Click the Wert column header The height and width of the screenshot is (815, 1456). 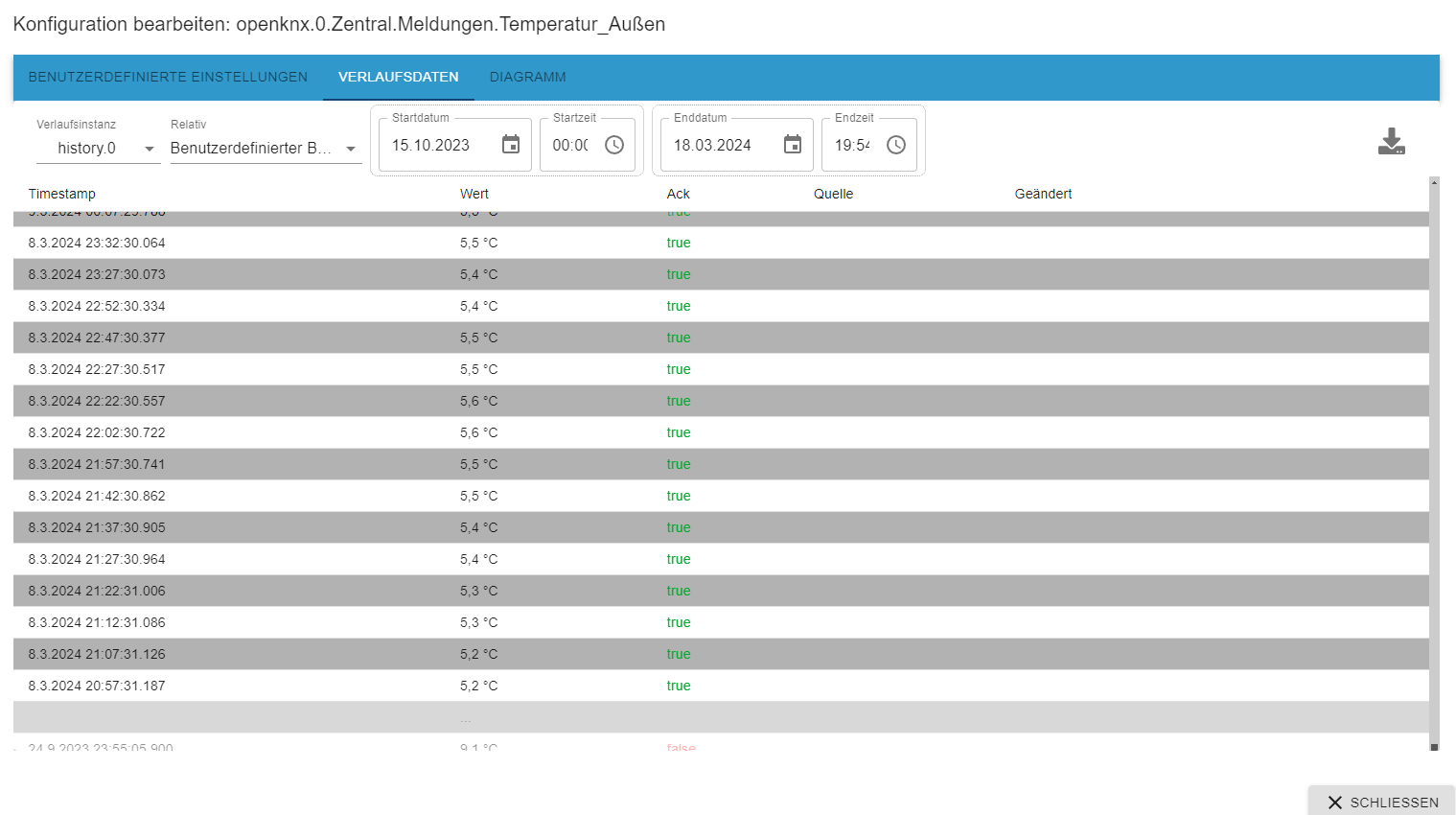coord(474,194)
